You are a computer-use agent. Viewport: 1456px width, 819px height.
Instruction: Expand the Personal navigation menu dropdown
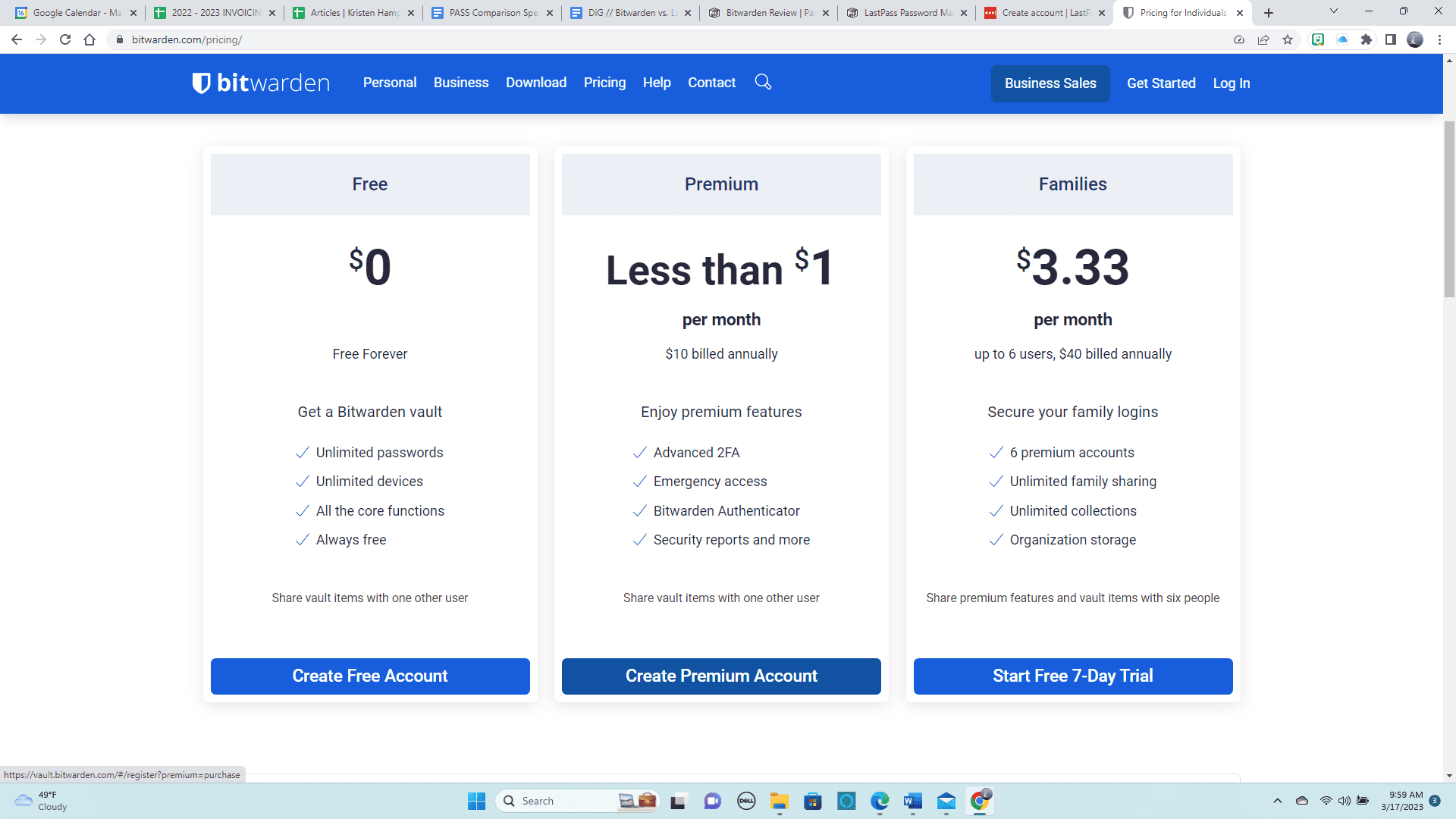389,82
